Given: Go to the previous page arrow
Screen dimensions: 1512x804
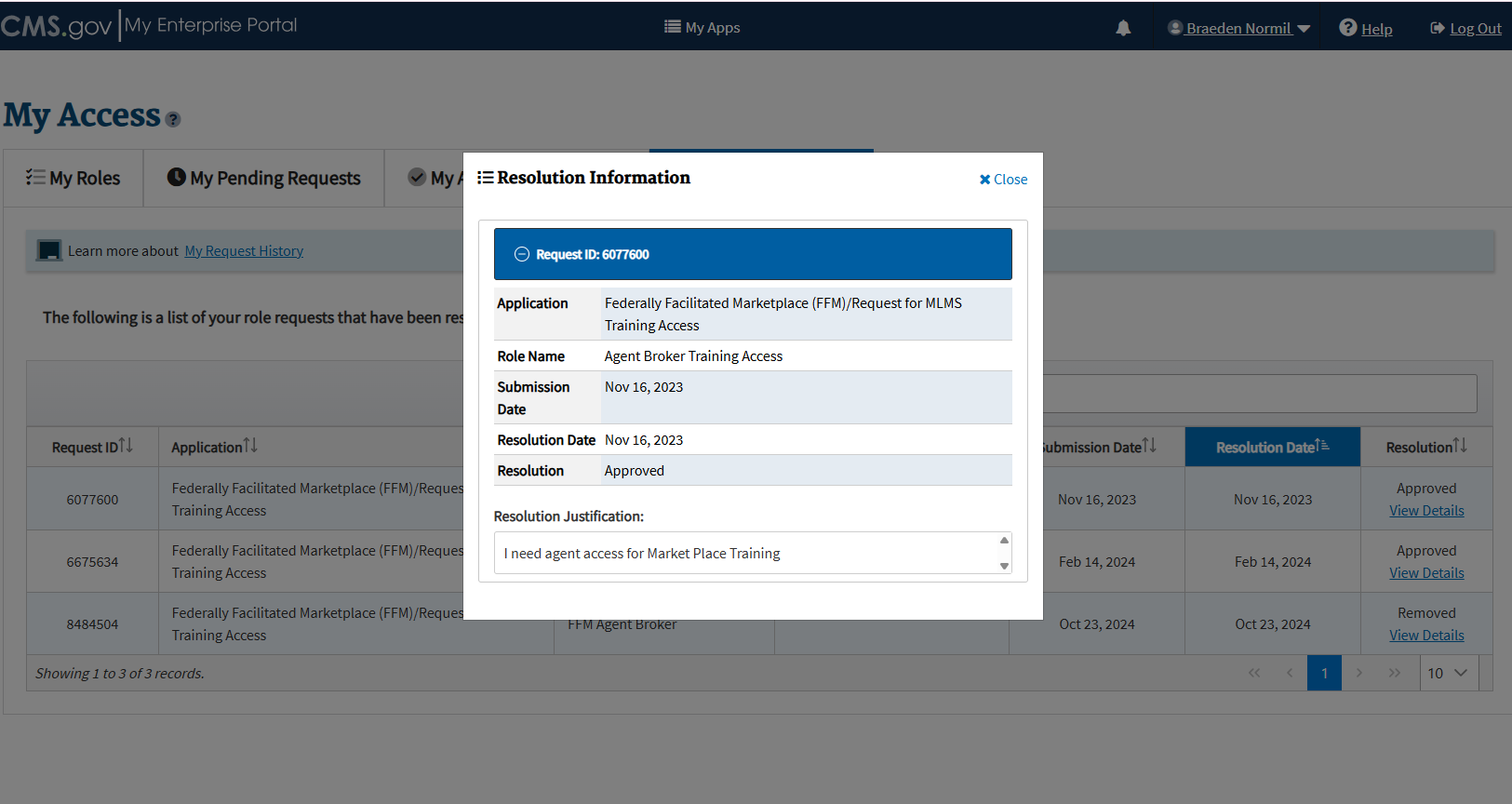Looking at the screenshot, I should (x=1290, y=673).
